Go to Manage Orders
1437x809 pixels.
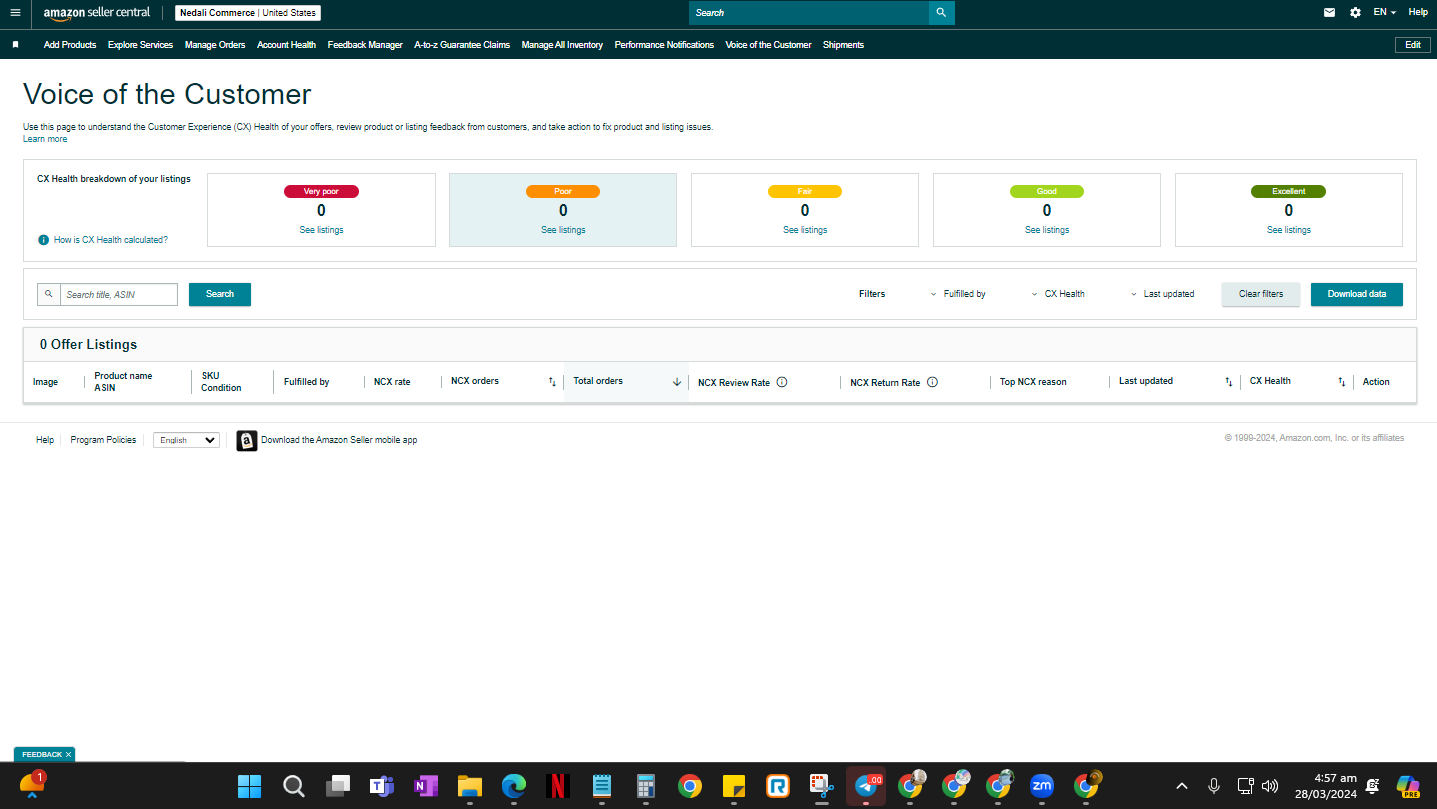(x=215, y=45)
